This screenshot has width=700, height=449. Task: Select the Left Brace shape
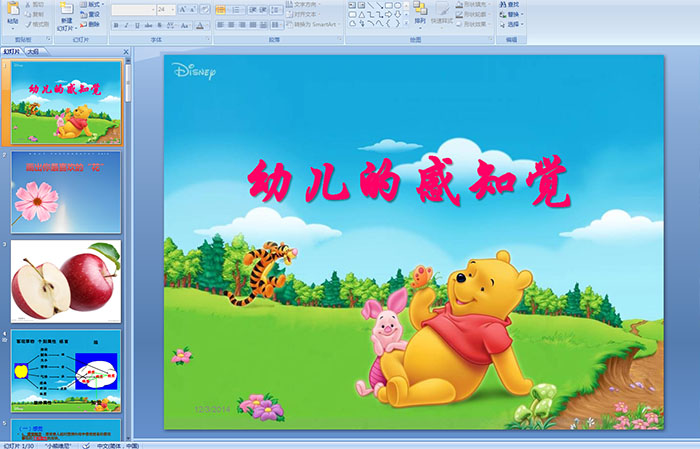(388, 24)
